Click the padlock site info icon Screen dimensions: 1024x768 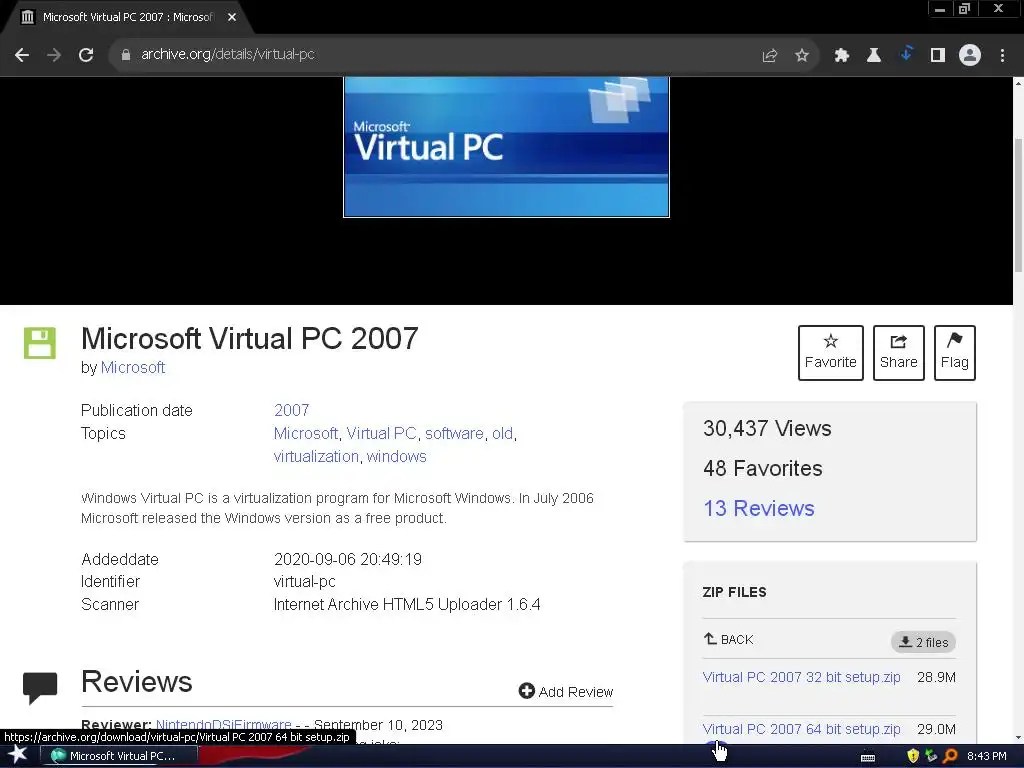pos(125,55)
